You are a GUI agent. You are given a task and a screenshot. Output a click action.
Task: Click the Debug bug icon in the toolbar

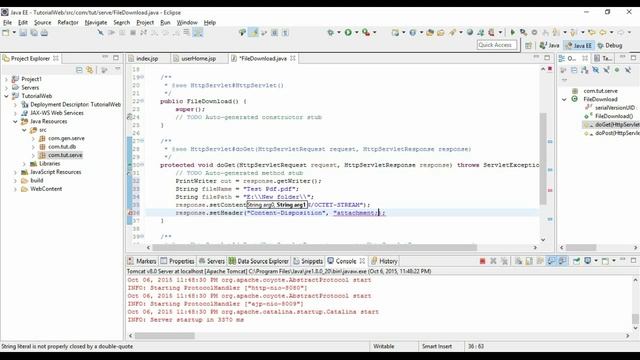330,33
